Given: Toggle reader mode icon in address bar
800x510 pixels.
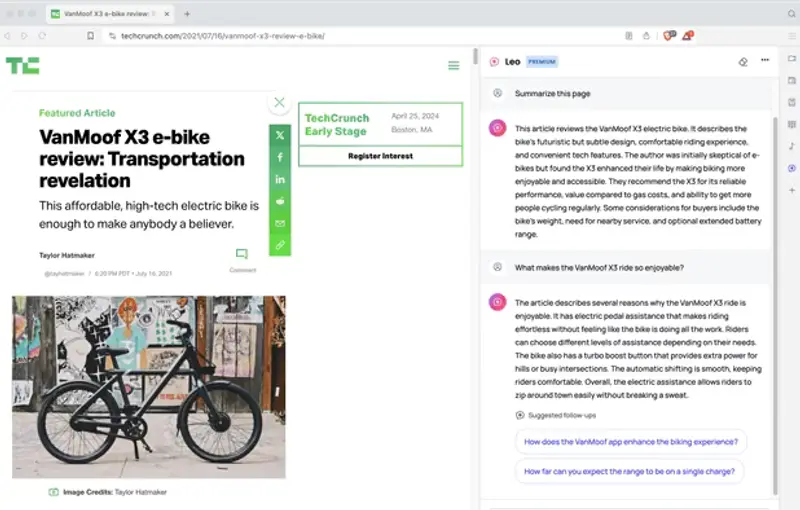Looking at the screenshot, I should tap(629, 36).
